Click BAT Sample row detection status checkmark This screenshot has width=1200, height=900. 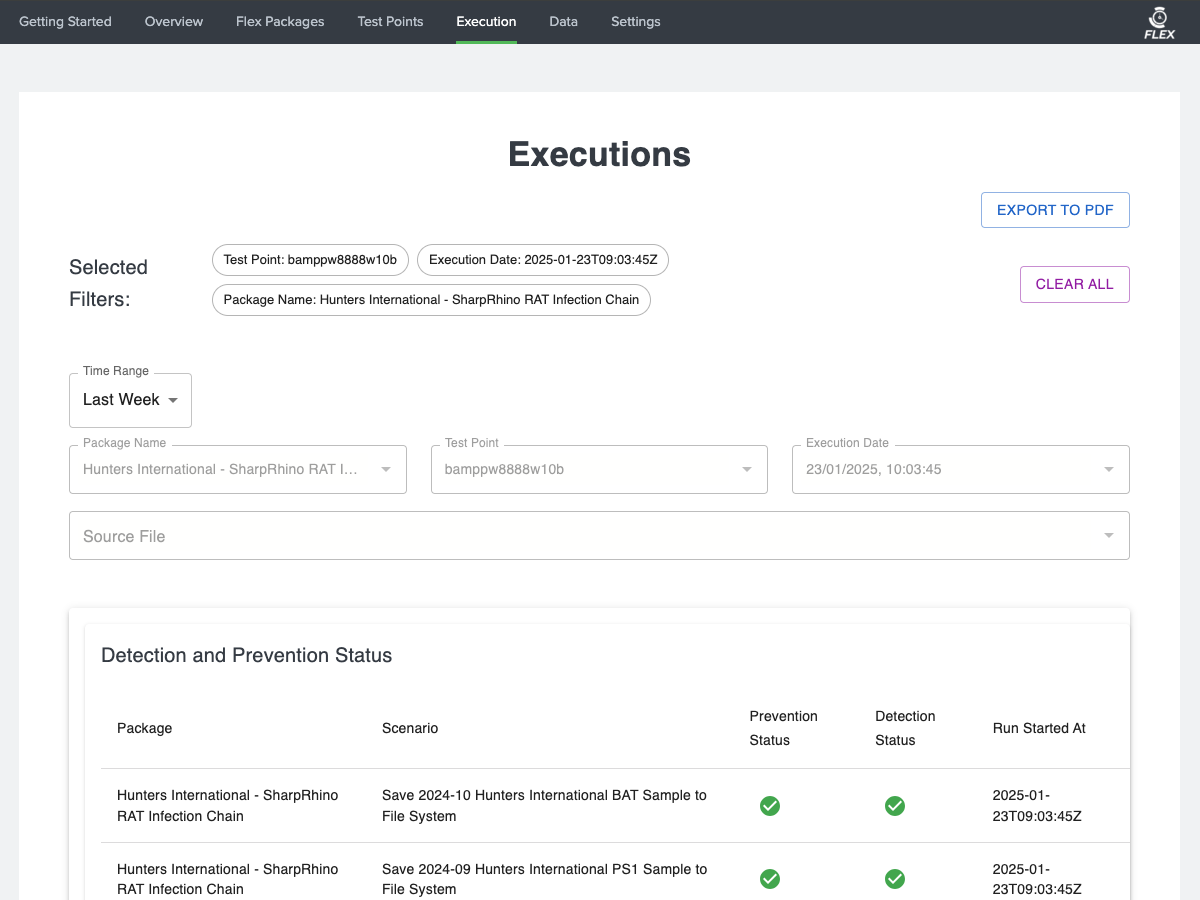[895, 806]
